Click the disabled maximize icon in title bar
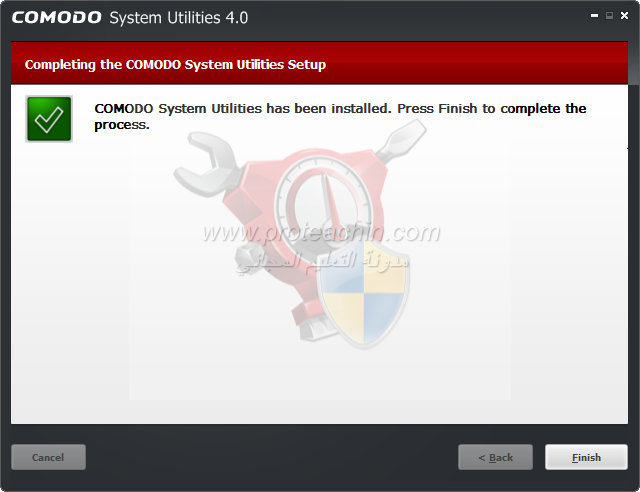Image resolution: width=640 pixels, height=492 pixels. tap(609, 16)
